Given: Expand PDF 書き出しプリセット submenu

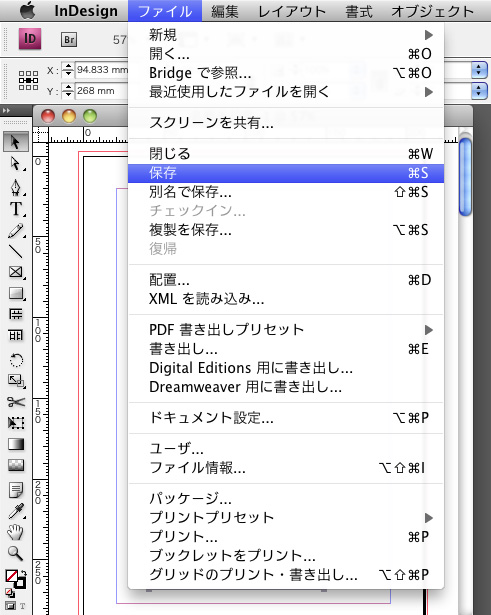Looking at the screenshot, I should pyautogui.click(x=286, y=330).
